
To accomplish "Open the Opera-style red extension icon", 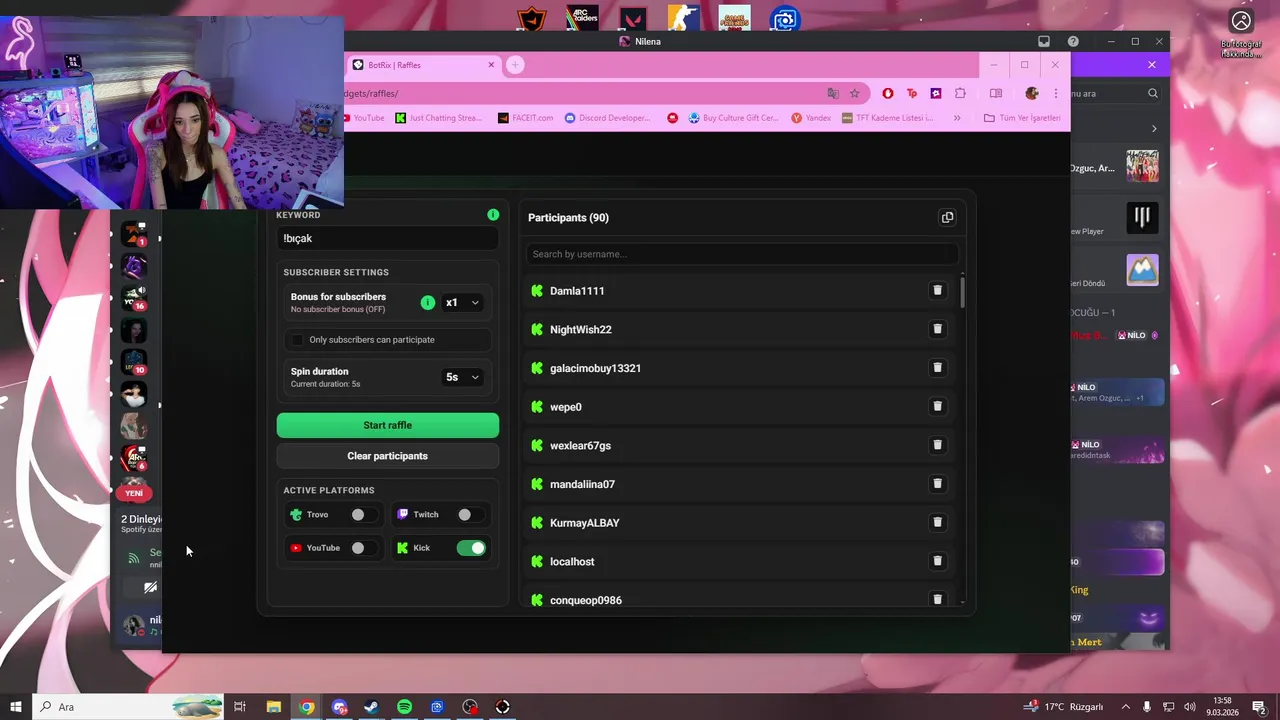I will pos(887,93).
